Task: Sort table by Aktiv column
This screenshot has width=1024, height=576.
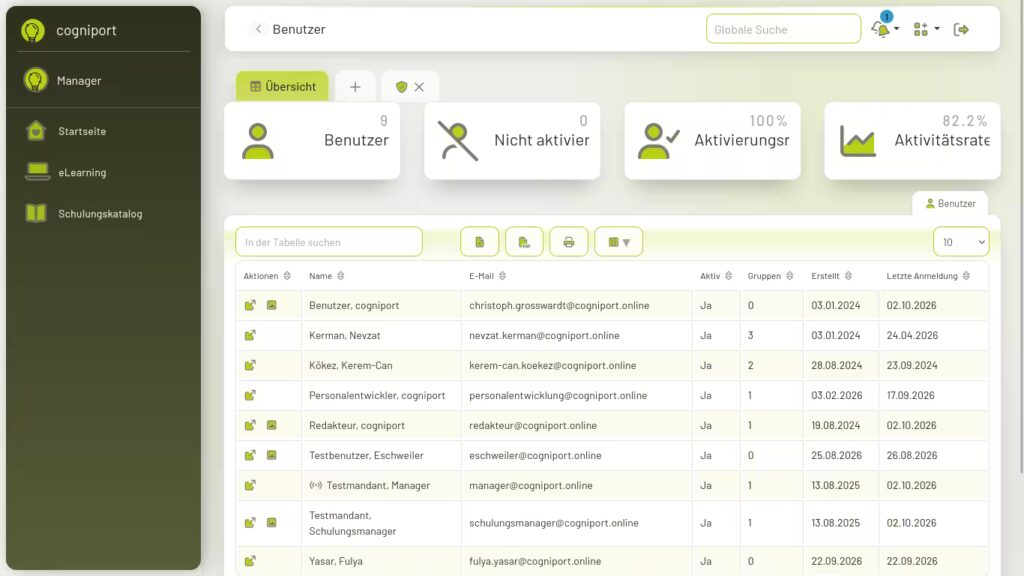Action: tap(716, 276)
